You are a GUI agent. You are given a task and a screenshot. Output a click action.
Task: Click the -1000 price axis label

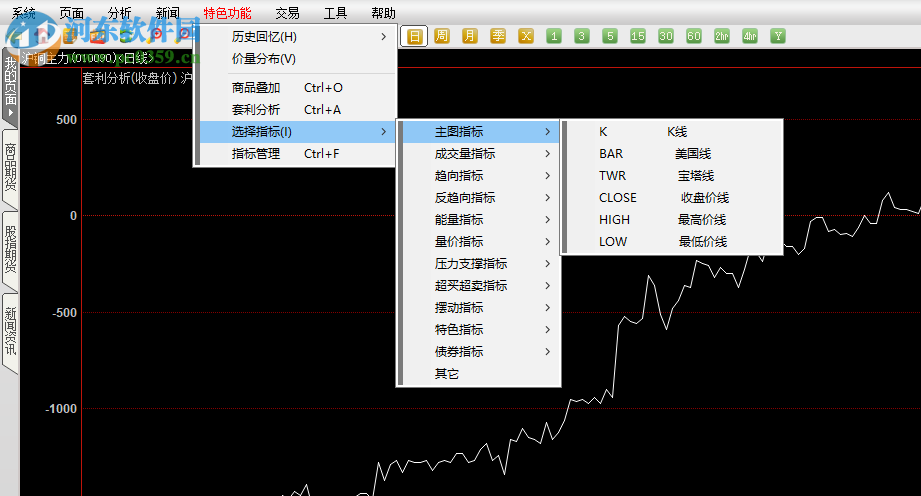click(61, 409)
